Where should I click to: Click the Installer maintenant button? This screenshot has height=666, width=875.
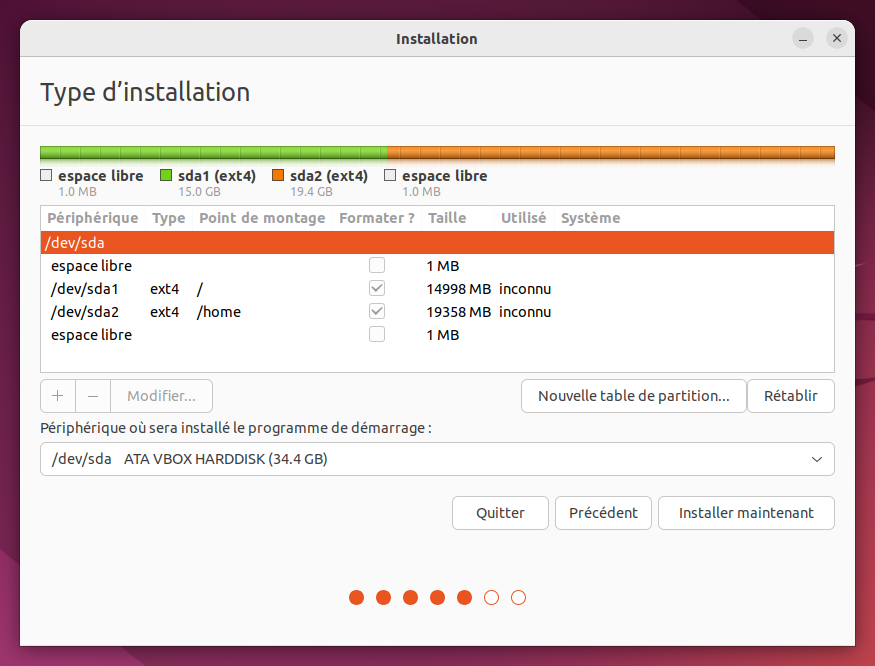pos(746,513)
